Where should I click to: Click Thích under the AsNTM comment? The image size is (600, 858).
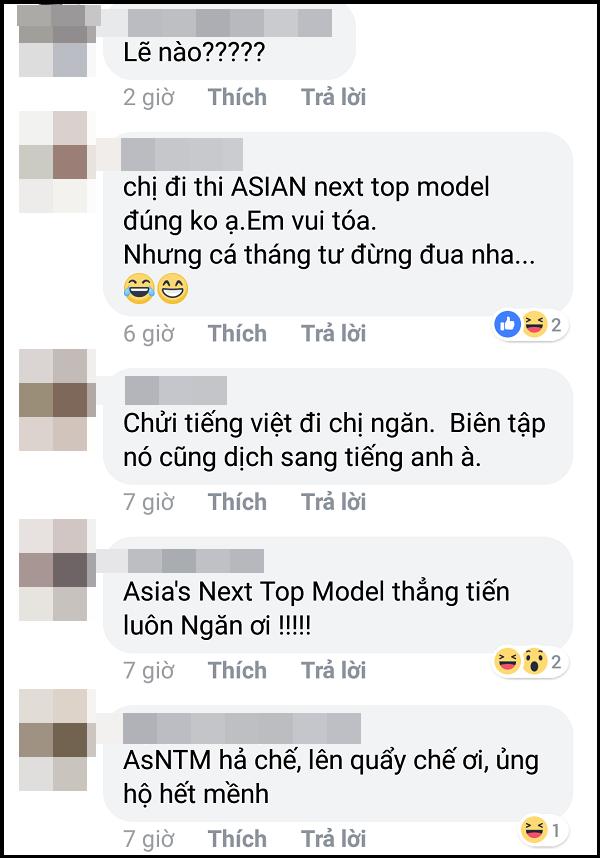(237, 838)
